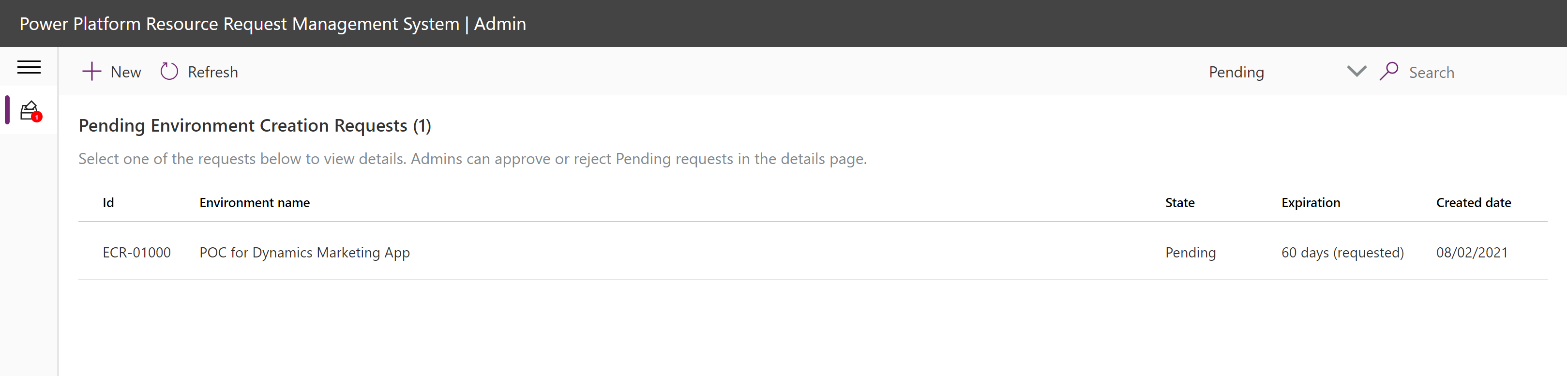Select request ECR-01000
The image size is (1568, 376).
click(137, 252)
